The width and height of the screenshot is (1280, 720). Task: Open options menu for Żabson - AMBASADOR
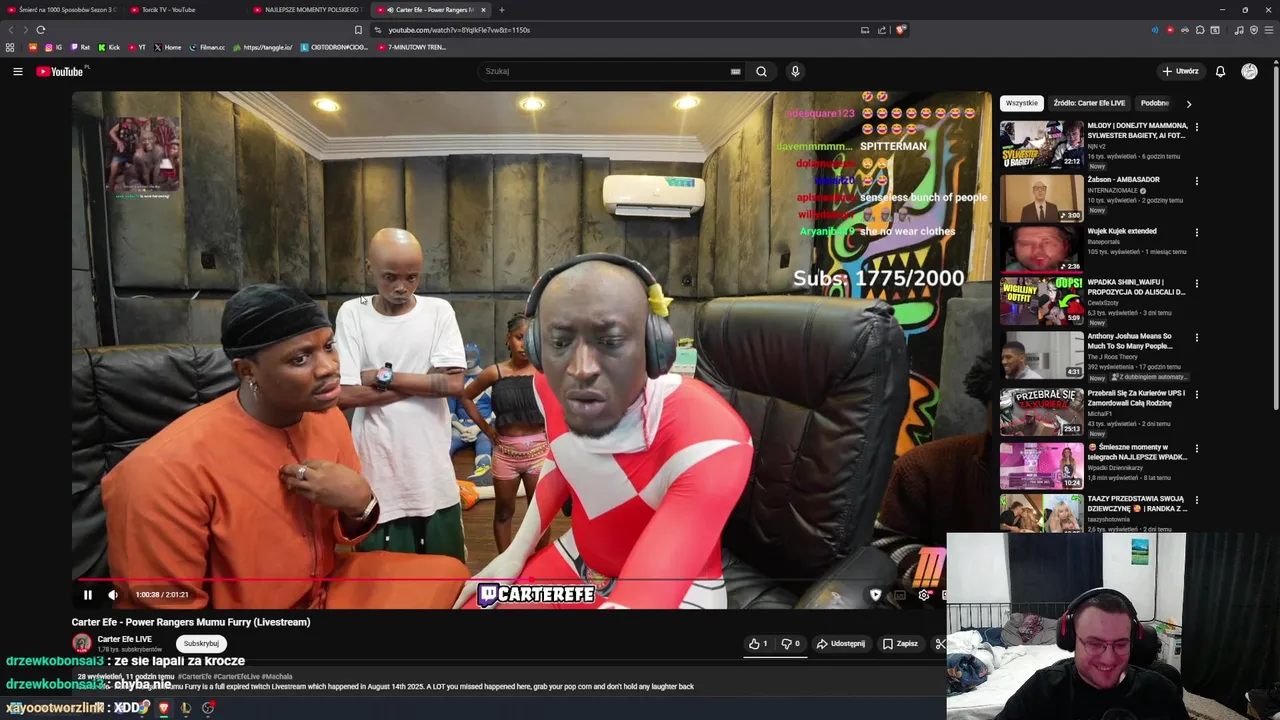(1196, 181)
